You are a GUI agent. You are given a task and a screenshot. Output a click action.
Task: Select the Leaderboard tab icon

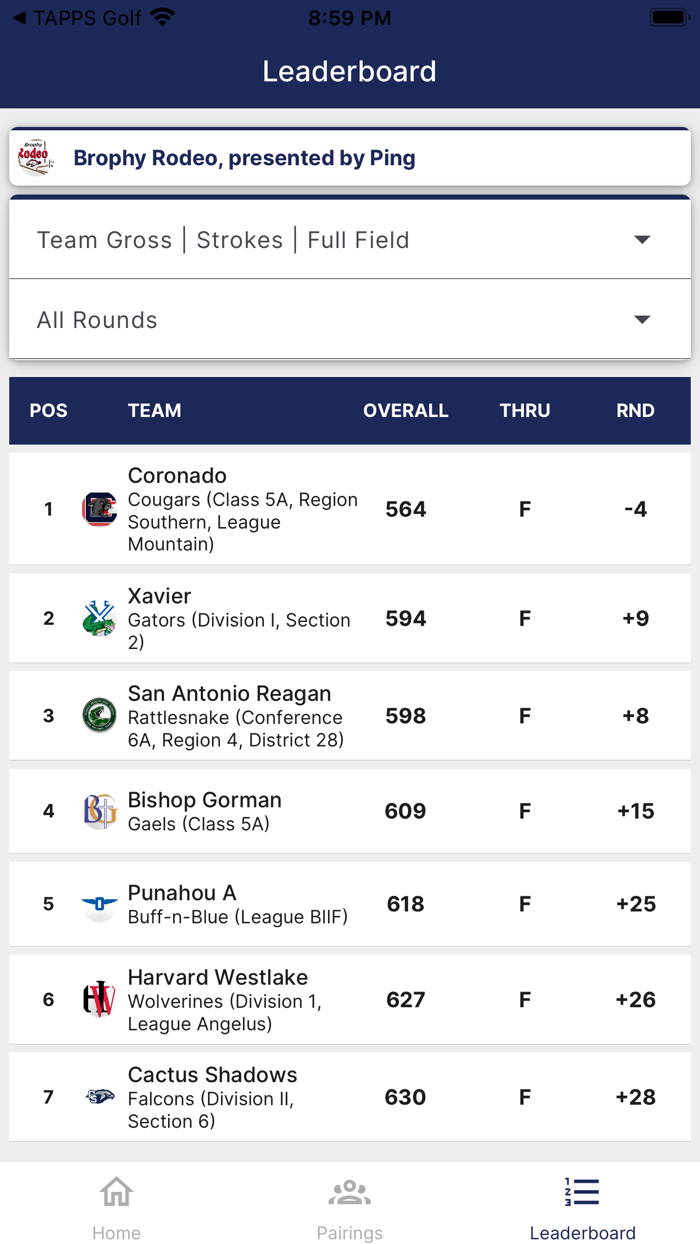click(x=582, y=1192)
